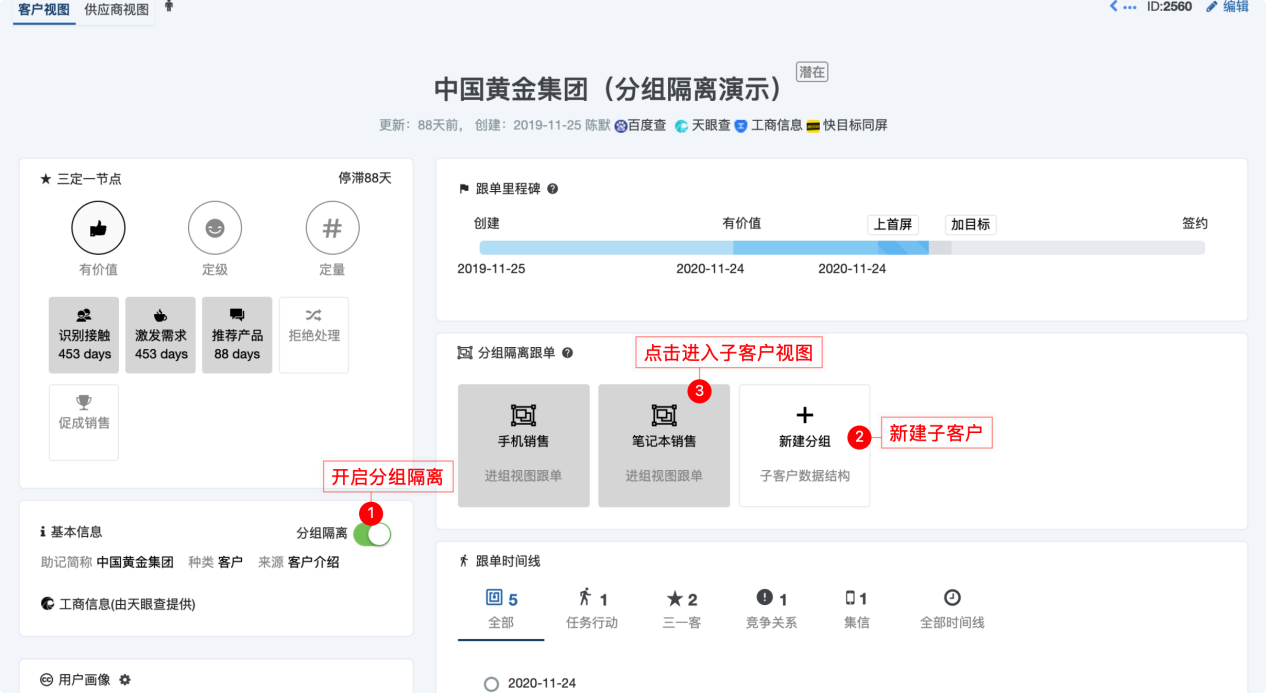Select the 任务行动 timeline tab
The height and width of the screenshot is (693, 1266).
[593, 610]
